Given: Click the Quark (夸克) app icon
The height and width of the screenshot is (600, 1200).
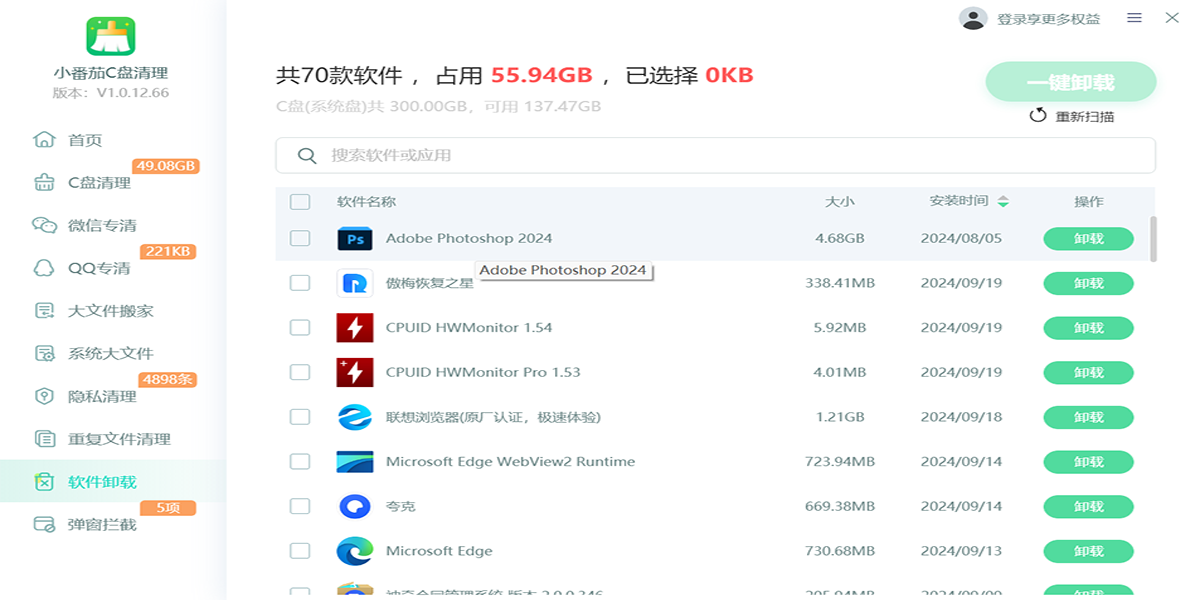Looking at the screenshot, I should (x=354, y=507).
